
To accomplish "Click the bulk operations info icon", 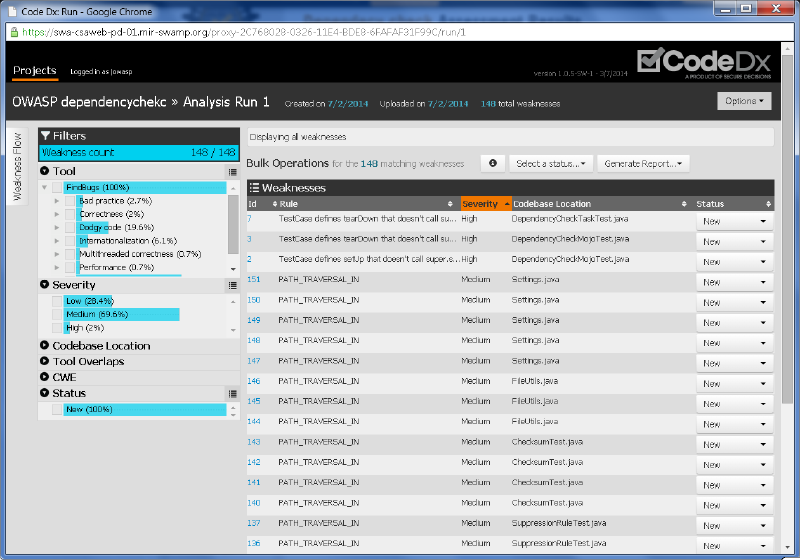I will click(492, 163).
